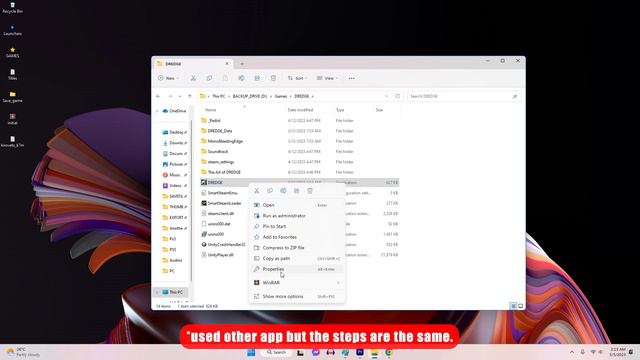Expand the WinRAR submenu arrow
The image size is (640, 360).
pyautogui.click(x=338, y=283)
